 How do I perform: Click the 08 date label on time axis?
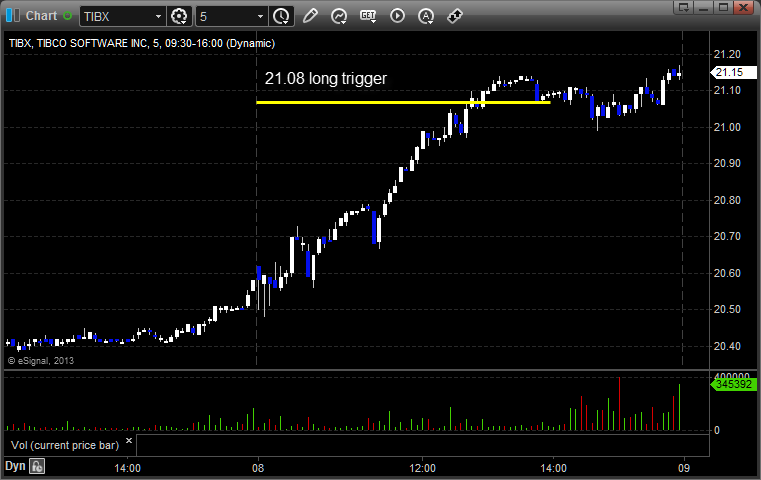click(258, 468)
